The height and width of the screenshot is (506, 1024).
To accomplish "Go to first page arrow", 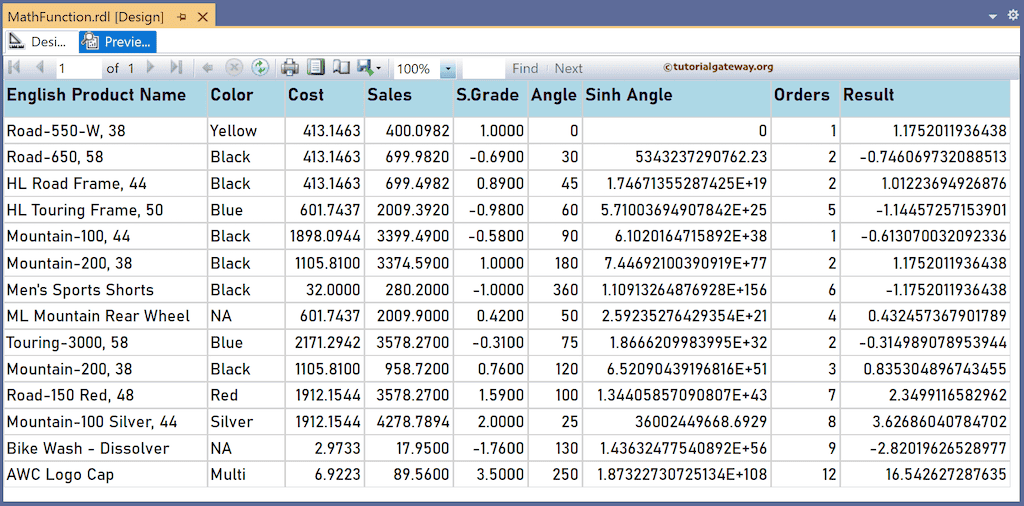I will [x=14, y=68].
